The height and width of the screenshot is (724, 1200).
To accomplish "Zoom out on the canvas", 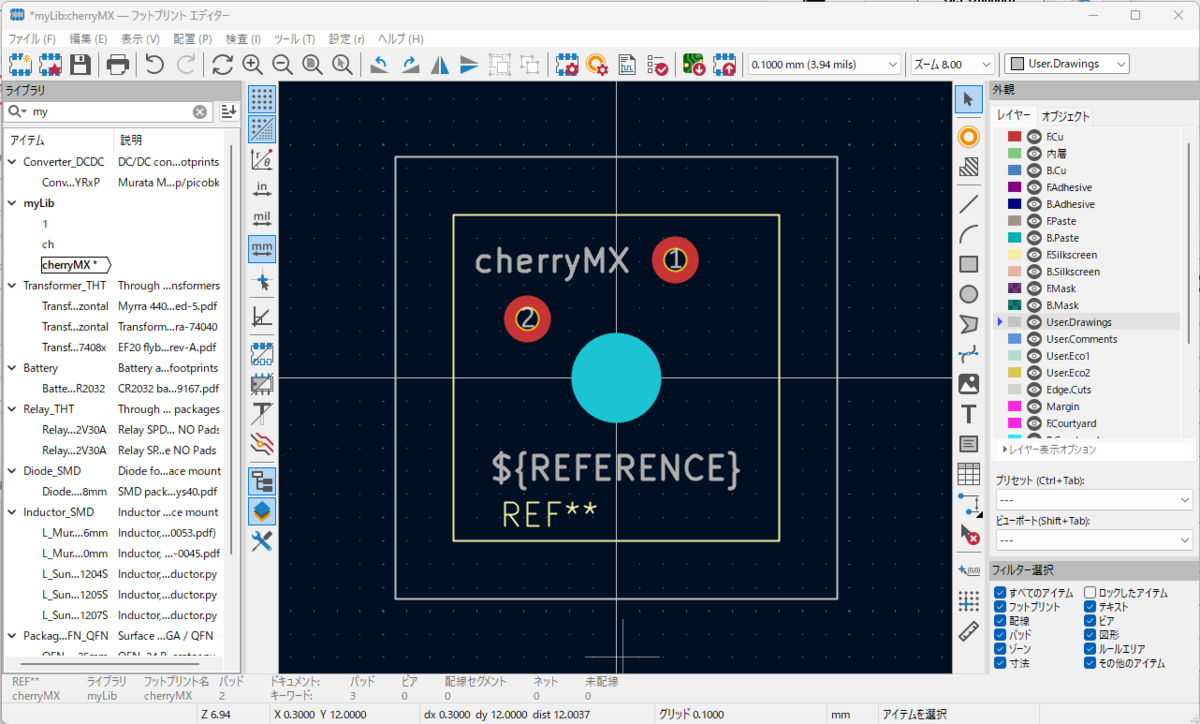I will [282, 65].
